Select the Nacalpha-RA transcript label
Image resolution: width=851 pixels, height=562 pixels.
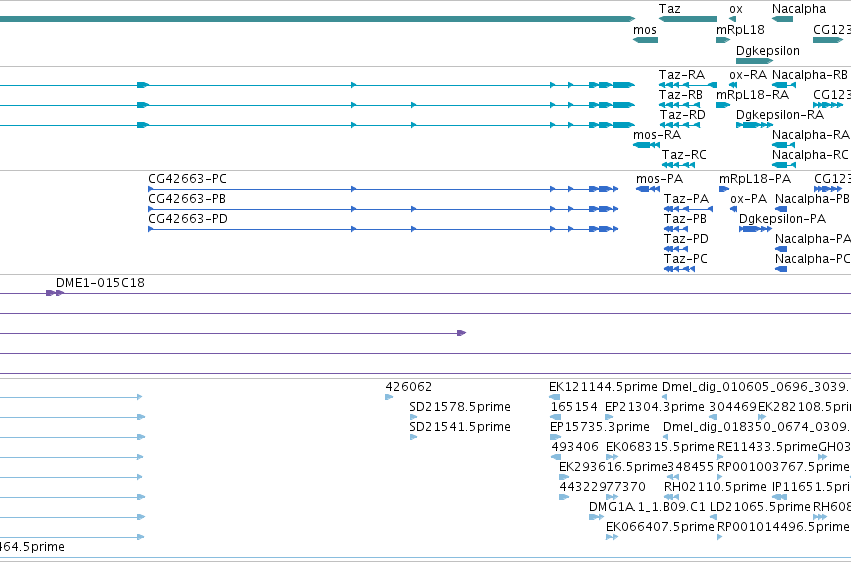(811, 135)
